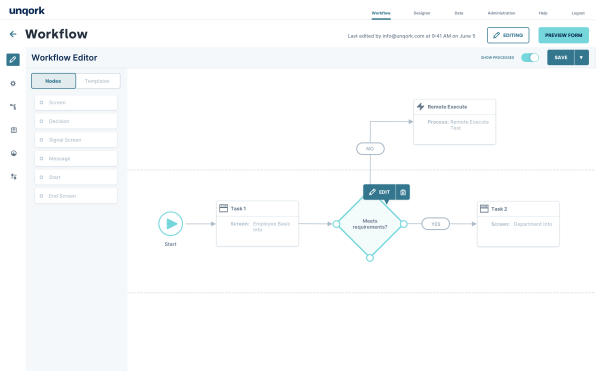Viewport: 596px width, 371px height.
Task: Click the Remote Execute lightning bolt icon
Action: [420, 106]
